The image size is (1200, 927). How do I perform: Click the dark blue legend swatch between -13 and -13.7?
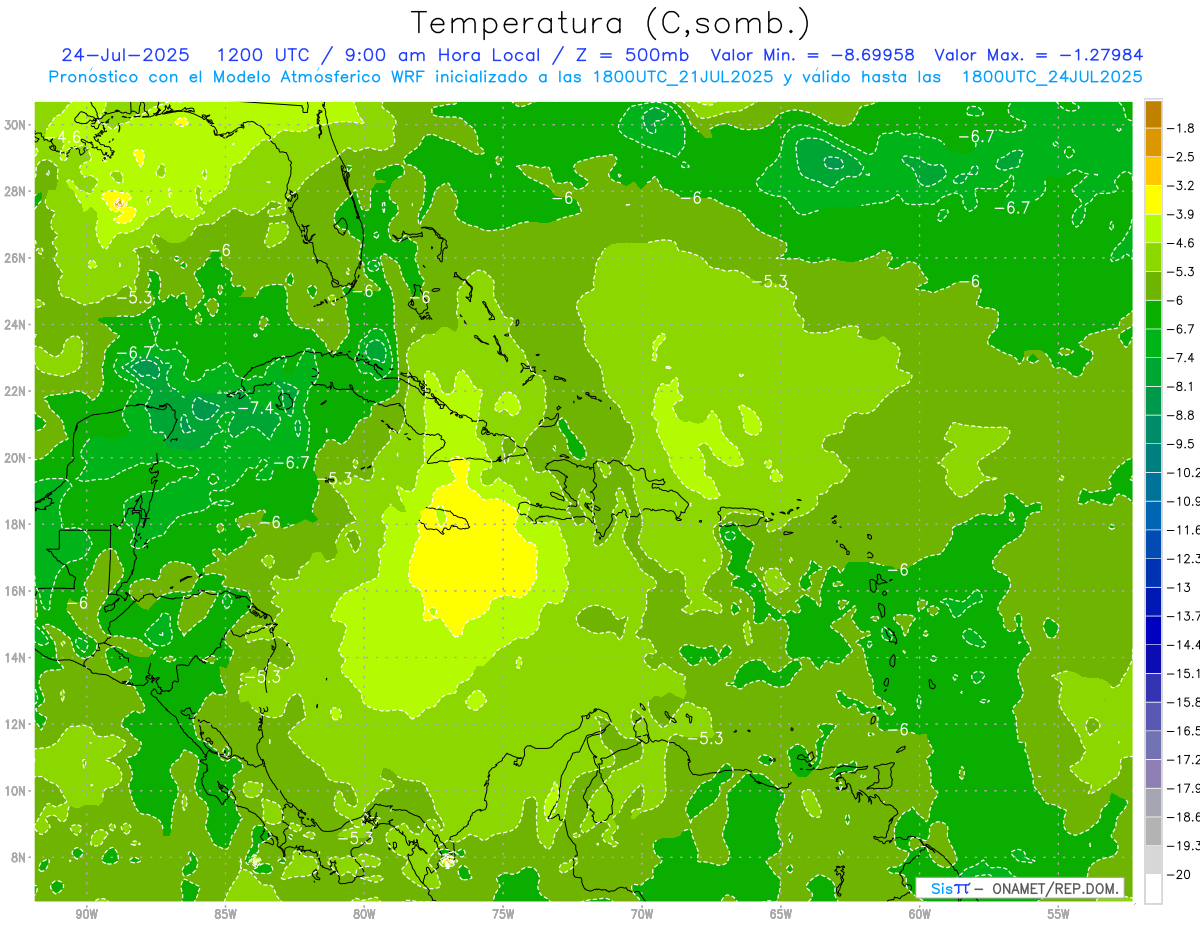(x=1153, y=601)
